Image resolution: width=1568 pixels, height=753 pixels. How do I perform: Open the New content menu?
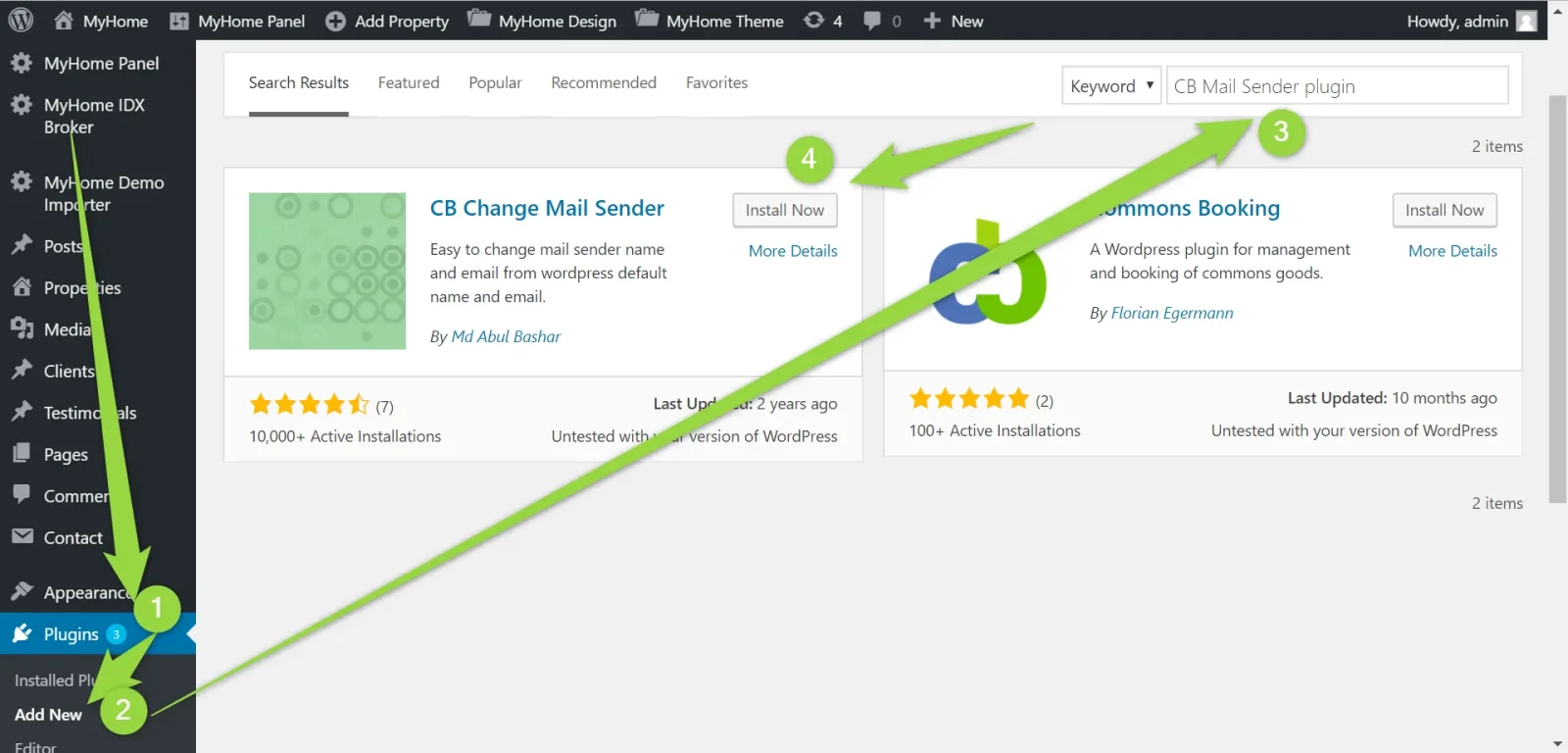point(954,21)
